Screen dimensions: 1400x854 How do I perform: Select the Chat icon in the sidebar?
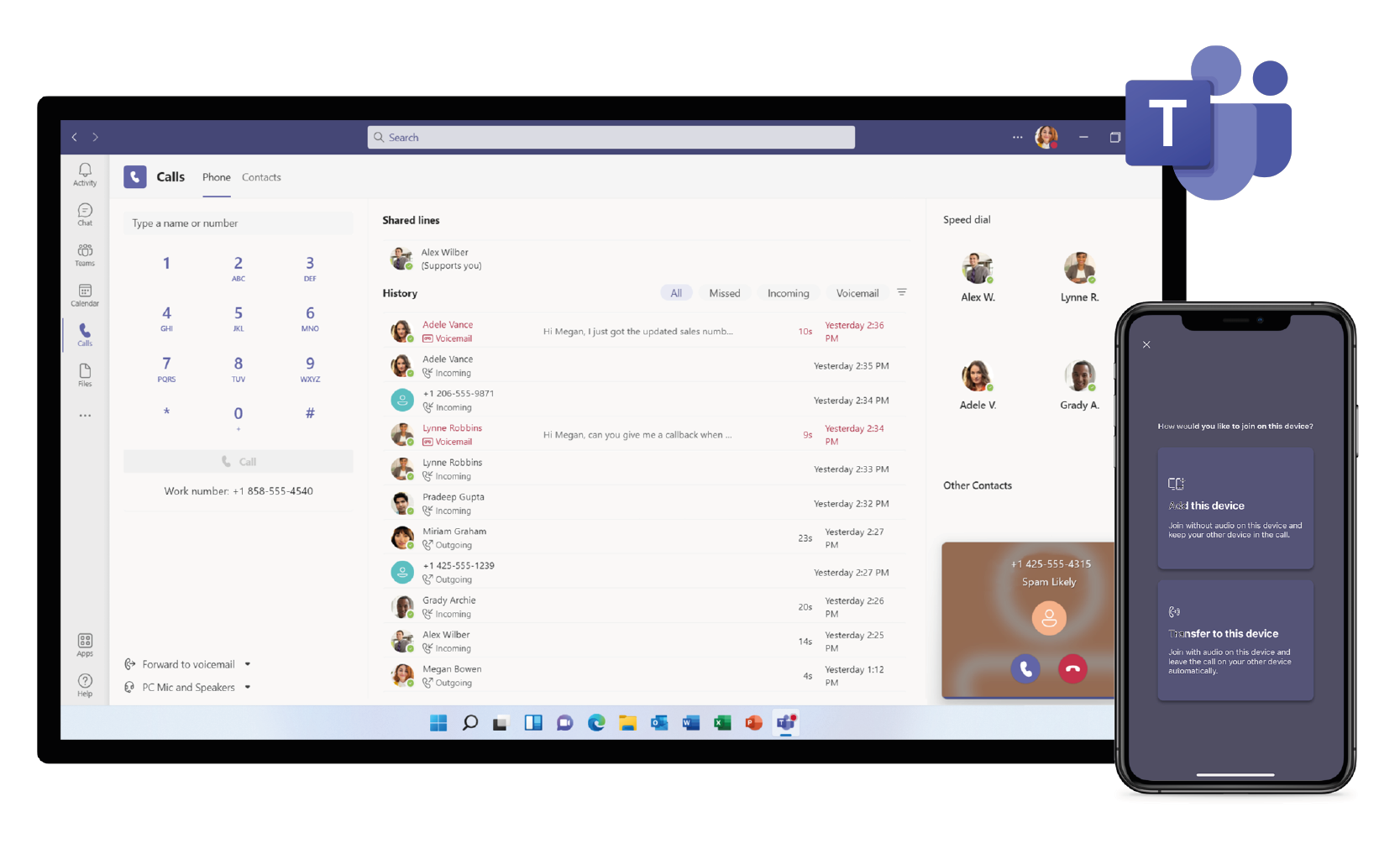(x=84, y=214)
